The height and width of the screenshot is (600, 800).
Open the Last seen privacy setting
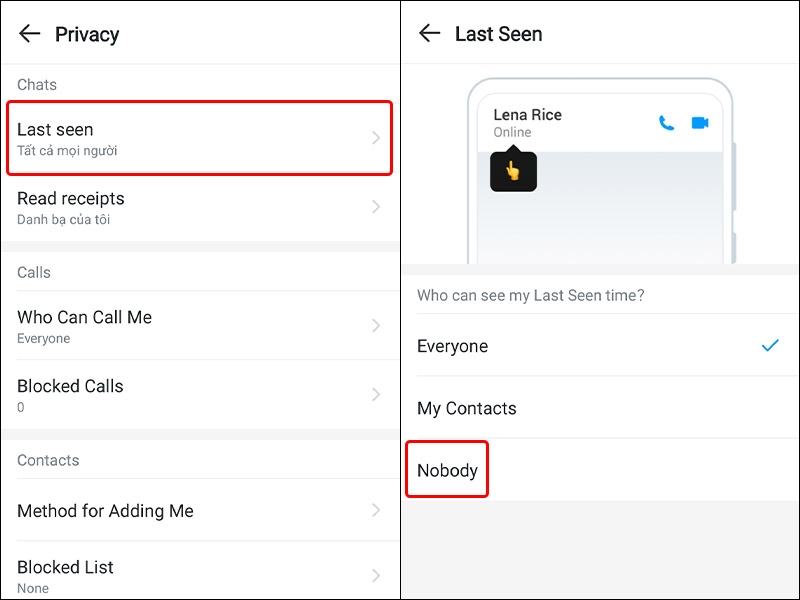point(199,138)
